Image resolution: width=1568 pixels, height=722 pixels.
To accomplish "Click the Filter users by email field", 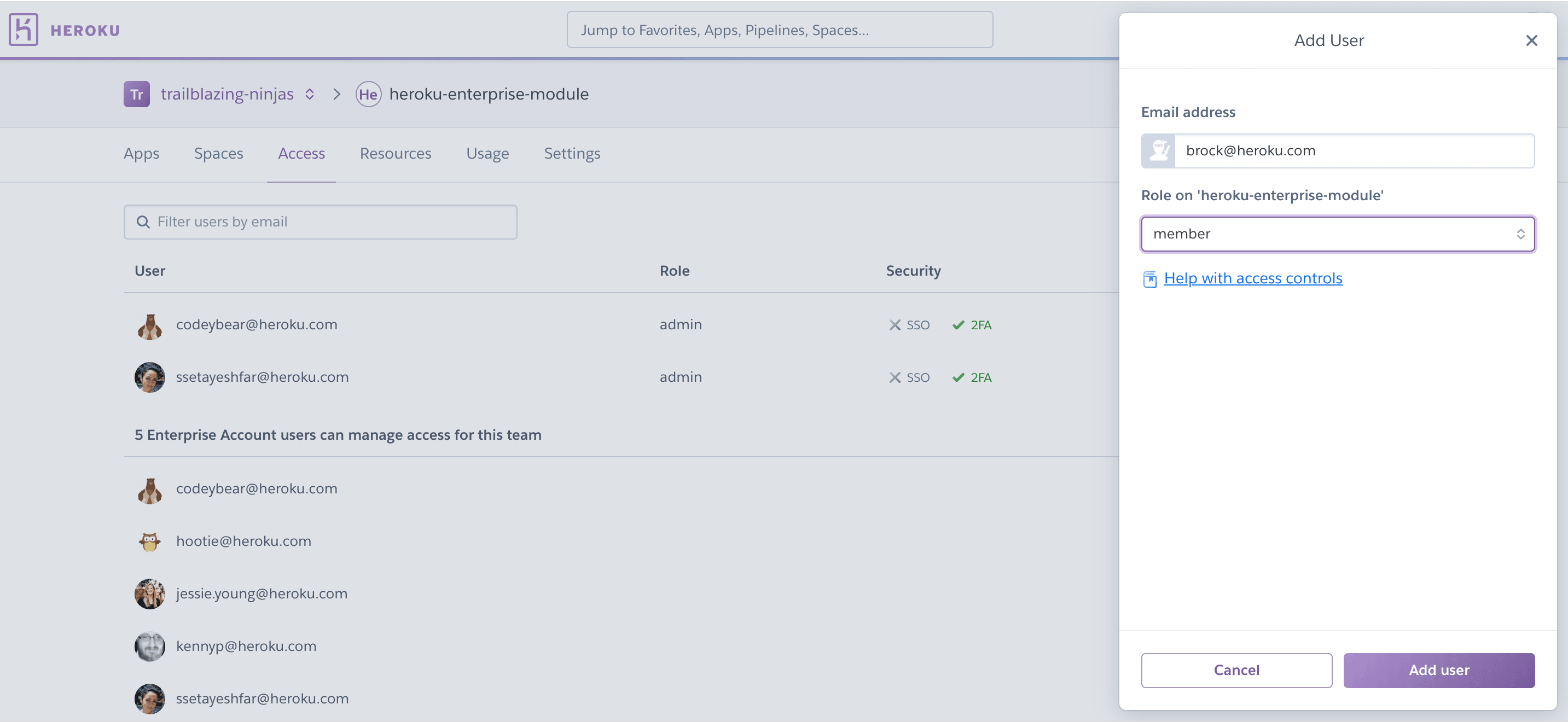I will (320, 222).
